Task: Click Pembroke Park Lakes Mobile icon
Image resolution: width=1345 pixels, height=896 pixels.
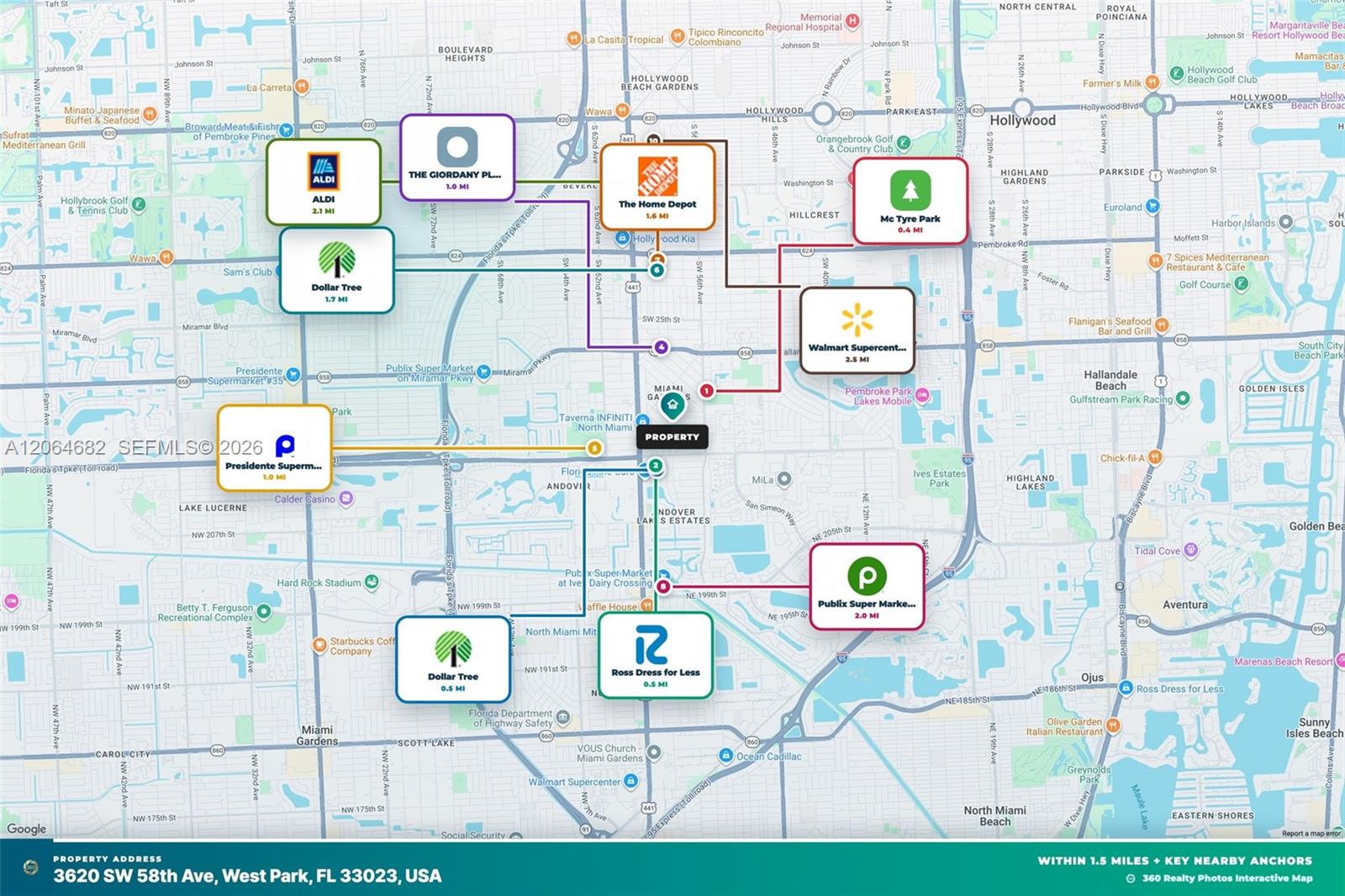Action: coord(922,395)
